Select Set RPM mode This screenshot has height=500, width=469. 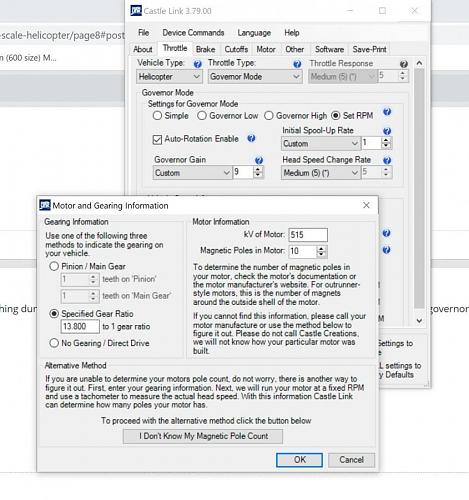tap(336, 116)
